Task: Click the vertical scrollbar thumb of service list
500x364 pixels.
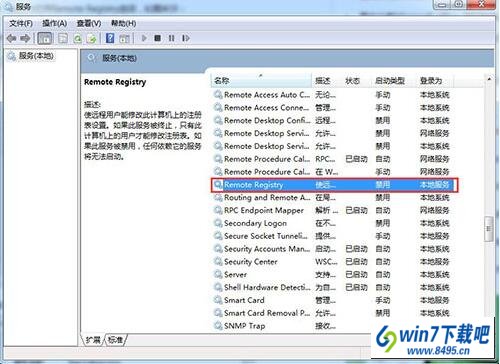Action: (489, 229)
